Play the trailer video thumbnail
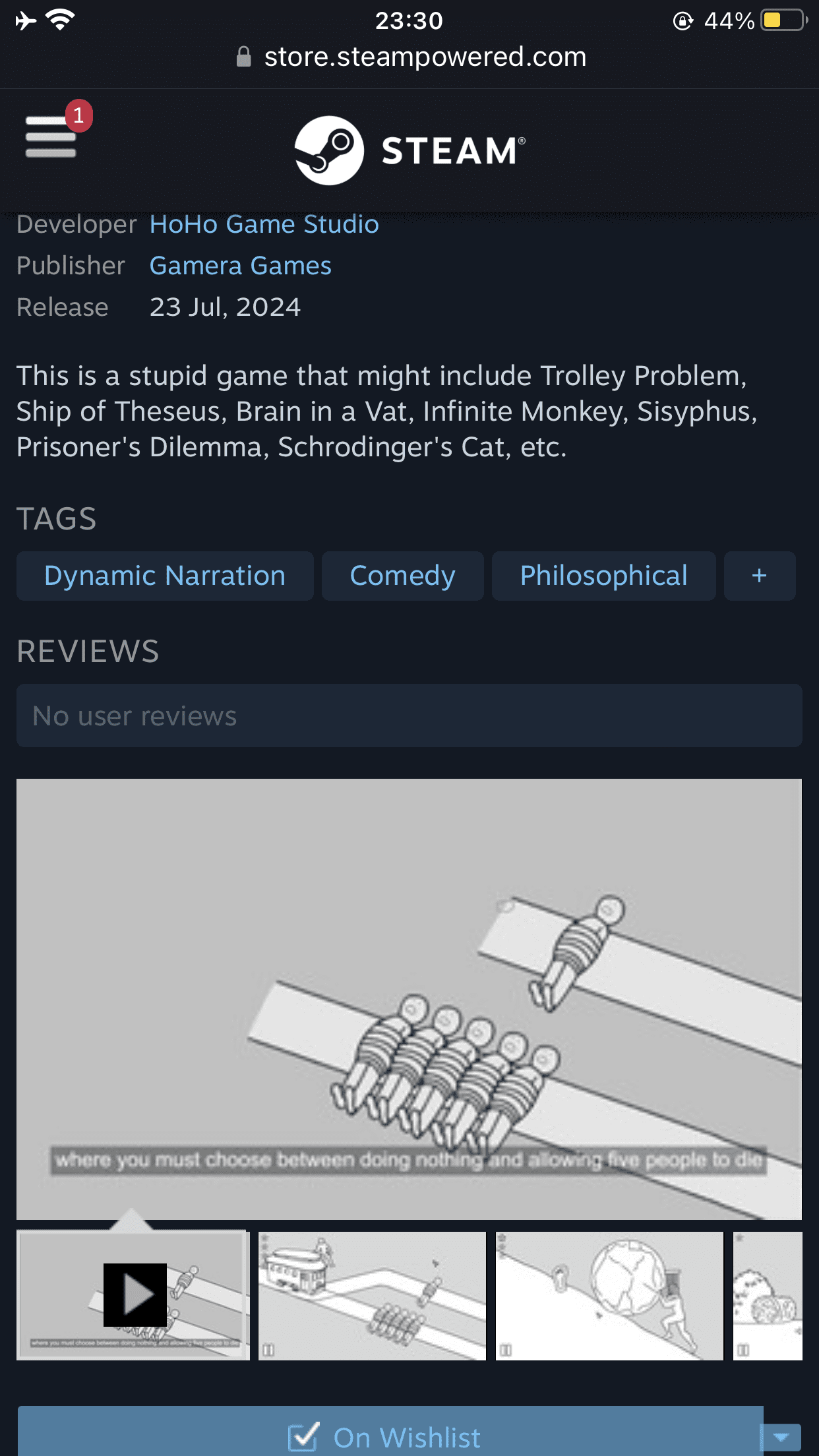 (x=133, y=1295)
